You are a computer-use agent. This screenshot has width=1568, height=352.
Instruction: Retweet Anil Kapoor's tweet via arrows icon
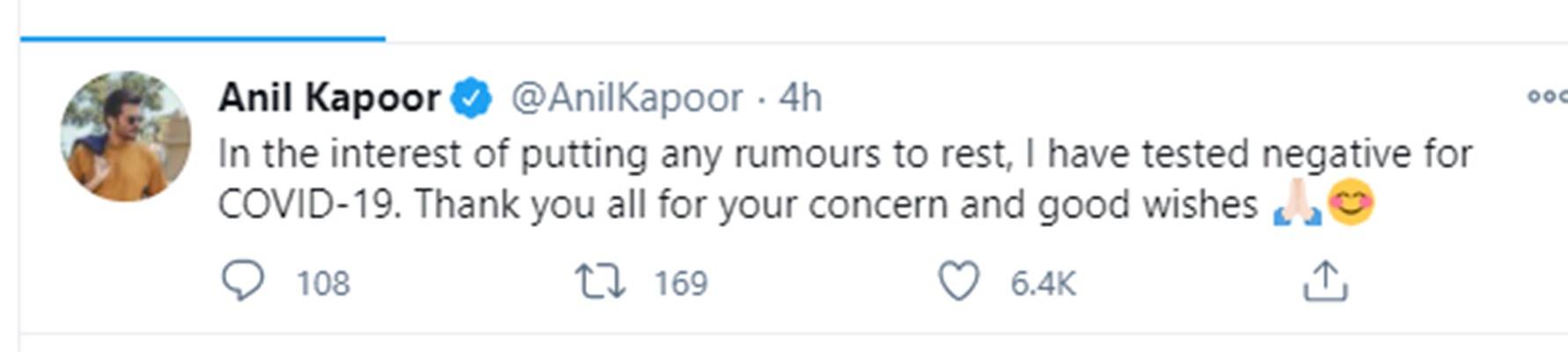[x=600, y=282]
